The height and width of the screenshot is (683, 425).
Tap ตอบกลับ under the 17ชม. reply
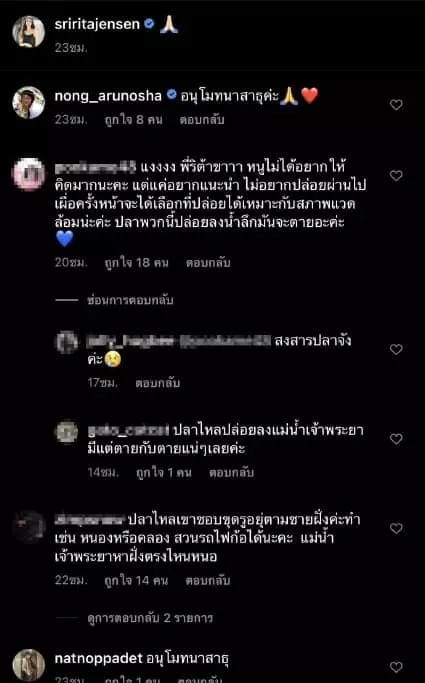click(157, 383)
